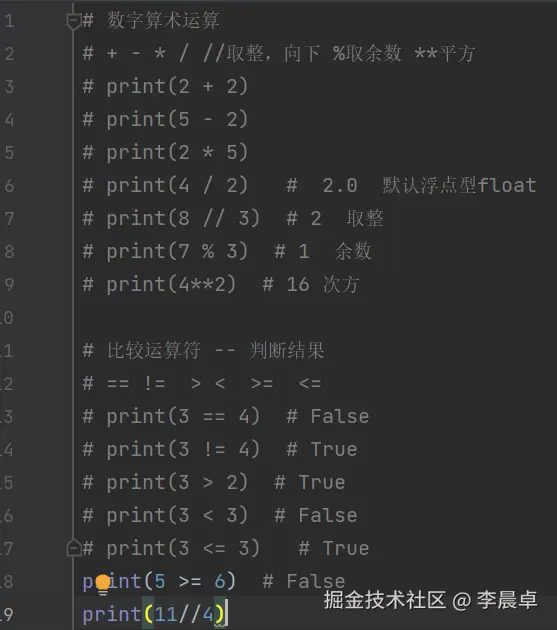Click the '//取整, 向下' operators comment line

(x=278, y=53)
